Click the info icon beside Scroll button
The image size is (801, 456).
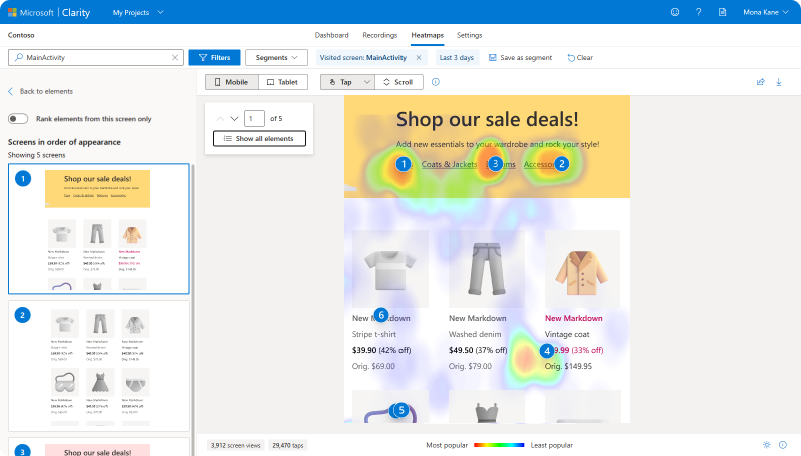(435, 82)
